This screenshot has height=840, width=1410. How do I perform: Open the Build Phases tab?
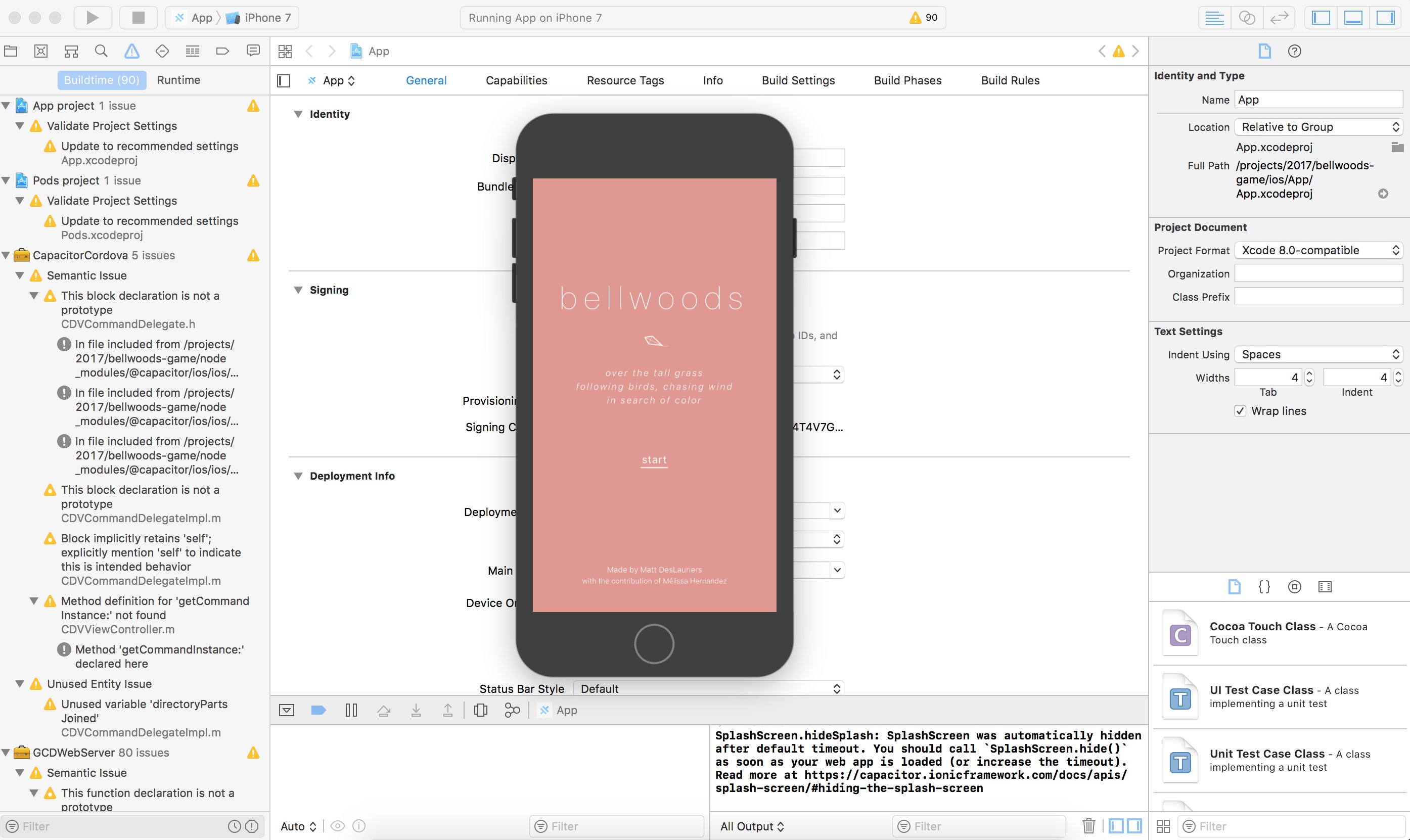coord(907,80)
